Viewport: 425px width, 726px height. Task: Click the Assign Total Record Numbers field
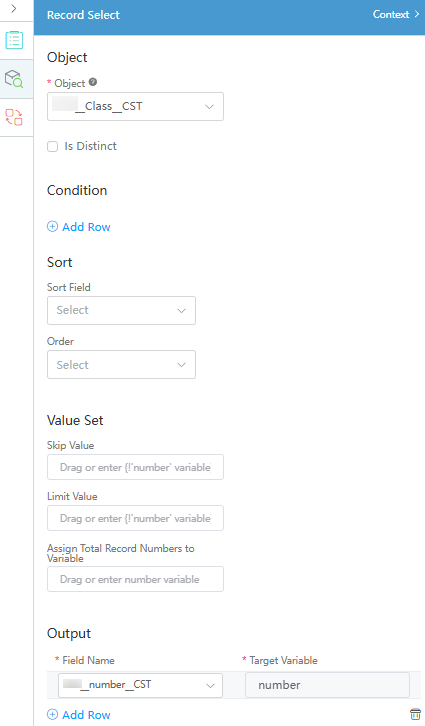tap(135, 579)
